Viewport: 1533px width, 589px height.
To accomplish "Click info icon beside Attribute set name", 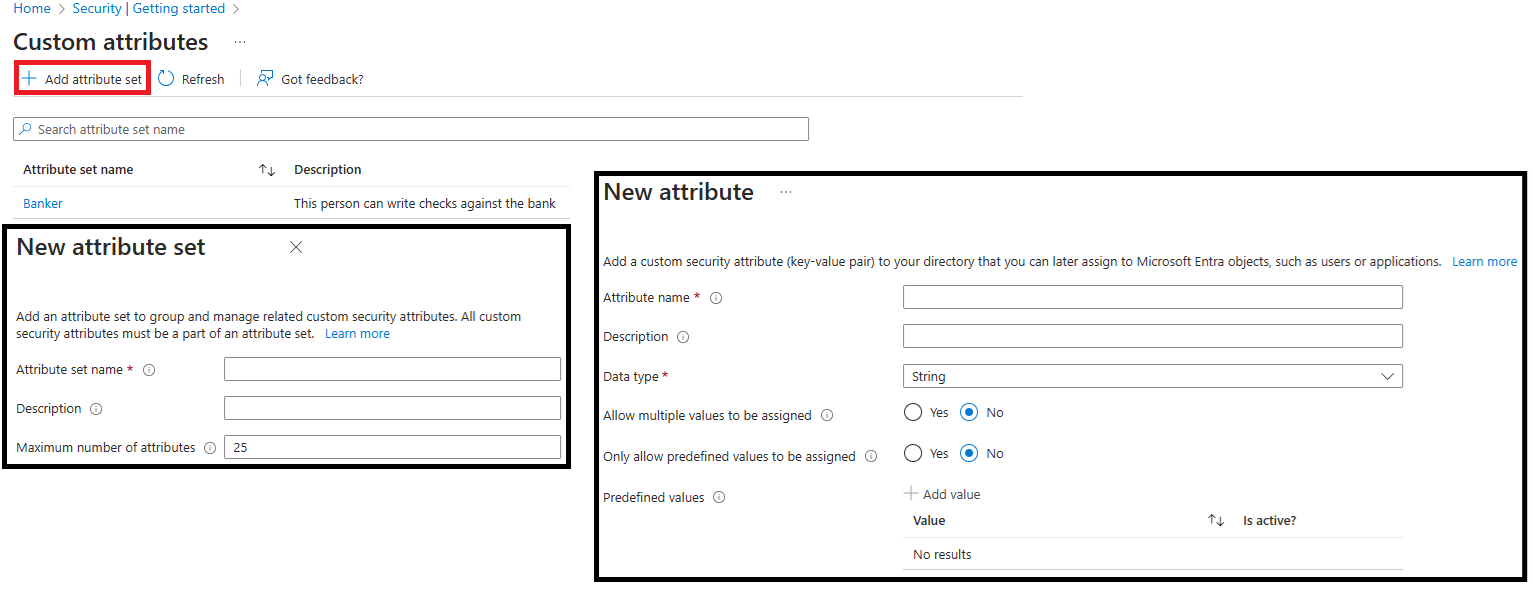I will click(149, 370).
